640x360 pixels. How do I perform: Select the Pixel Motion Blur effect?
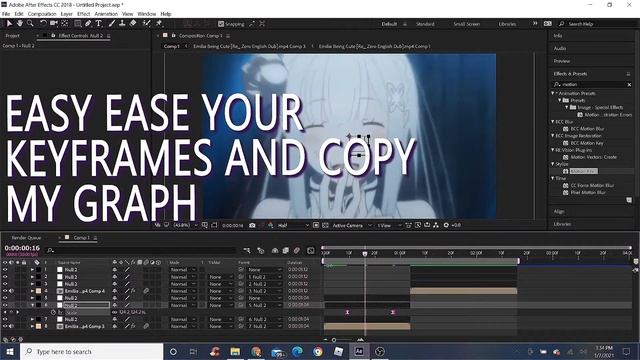pyautogui.click(x=588, y=192)
